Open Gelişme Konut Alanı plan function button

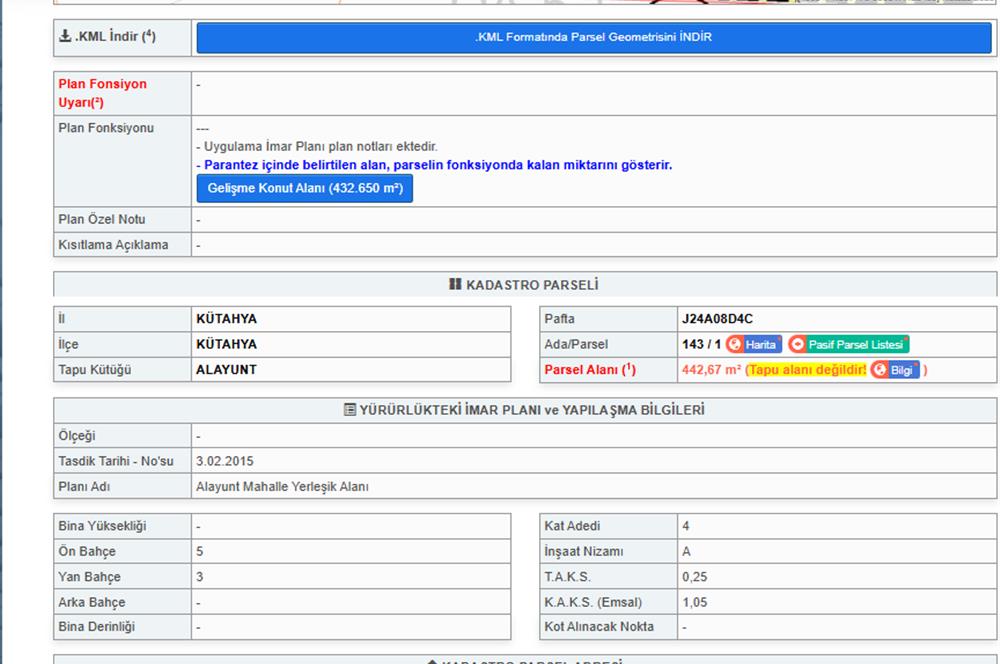305,188
